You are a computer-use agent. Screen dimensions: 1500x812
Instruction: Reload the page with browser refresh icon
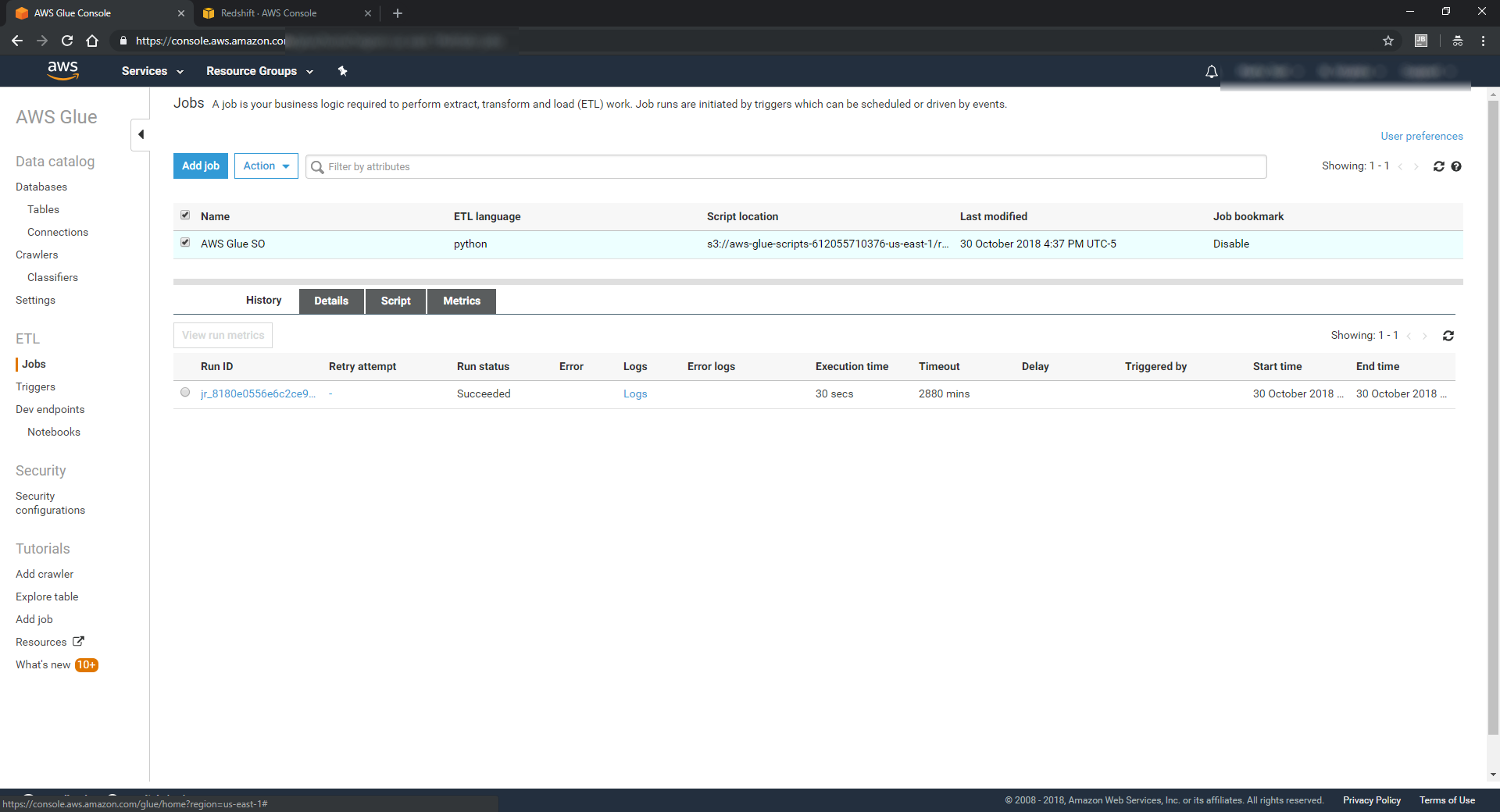point(67,41)
